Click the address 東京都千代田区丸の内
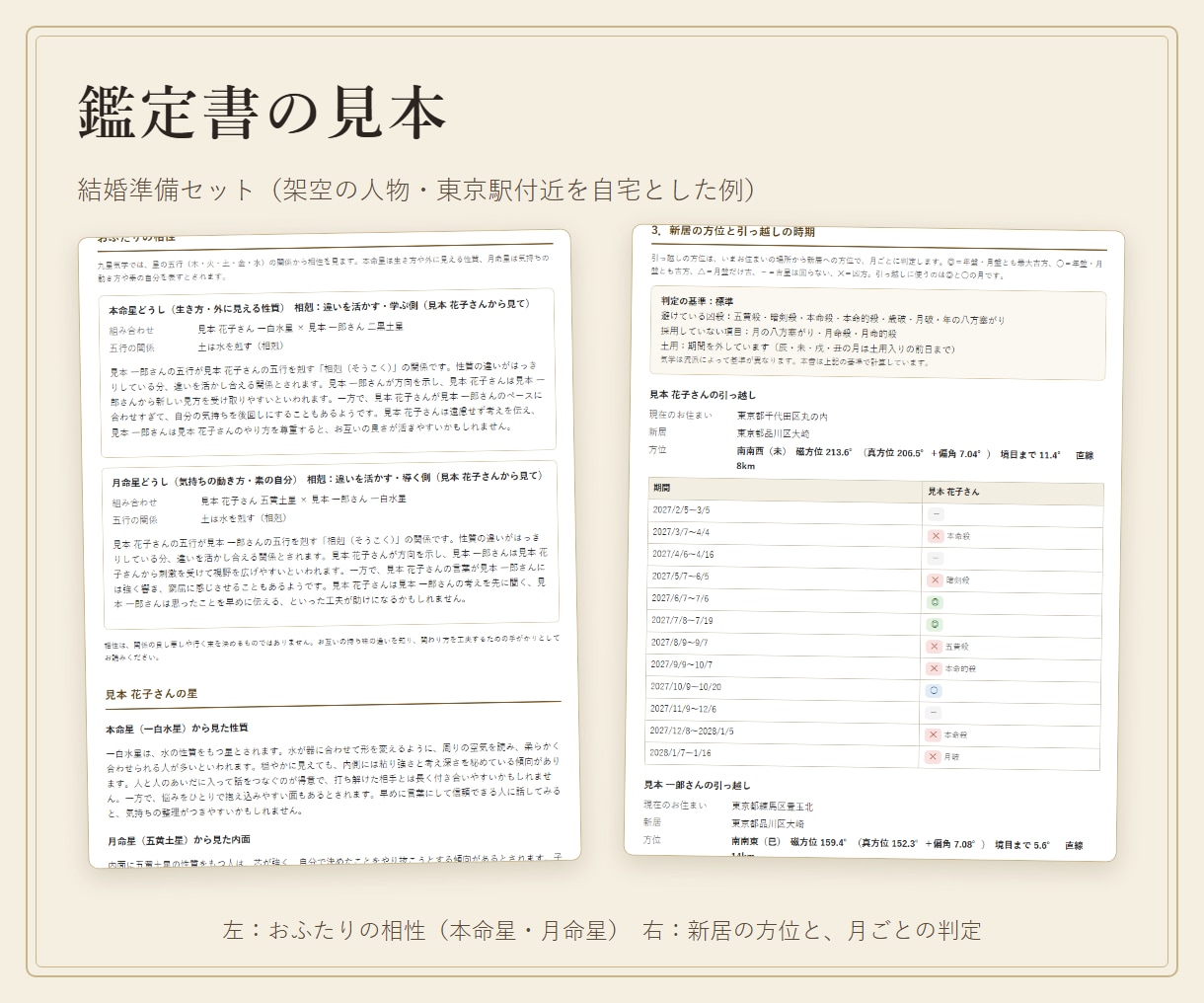The image size is (1204, 1003). 783,417
